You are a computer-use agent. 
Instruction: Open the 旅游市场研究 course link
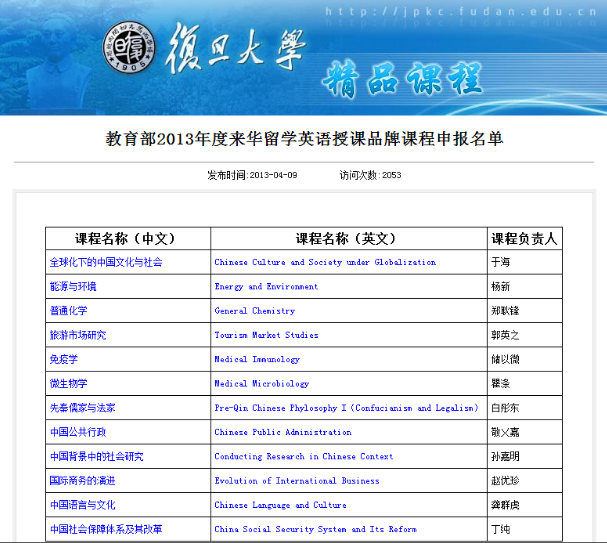tap(77, 335)
